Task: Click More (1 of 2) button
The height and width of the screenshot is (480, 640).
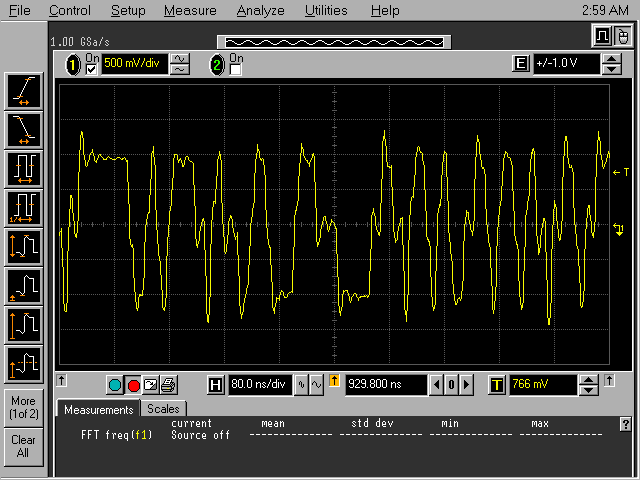Action: (23, 408)
